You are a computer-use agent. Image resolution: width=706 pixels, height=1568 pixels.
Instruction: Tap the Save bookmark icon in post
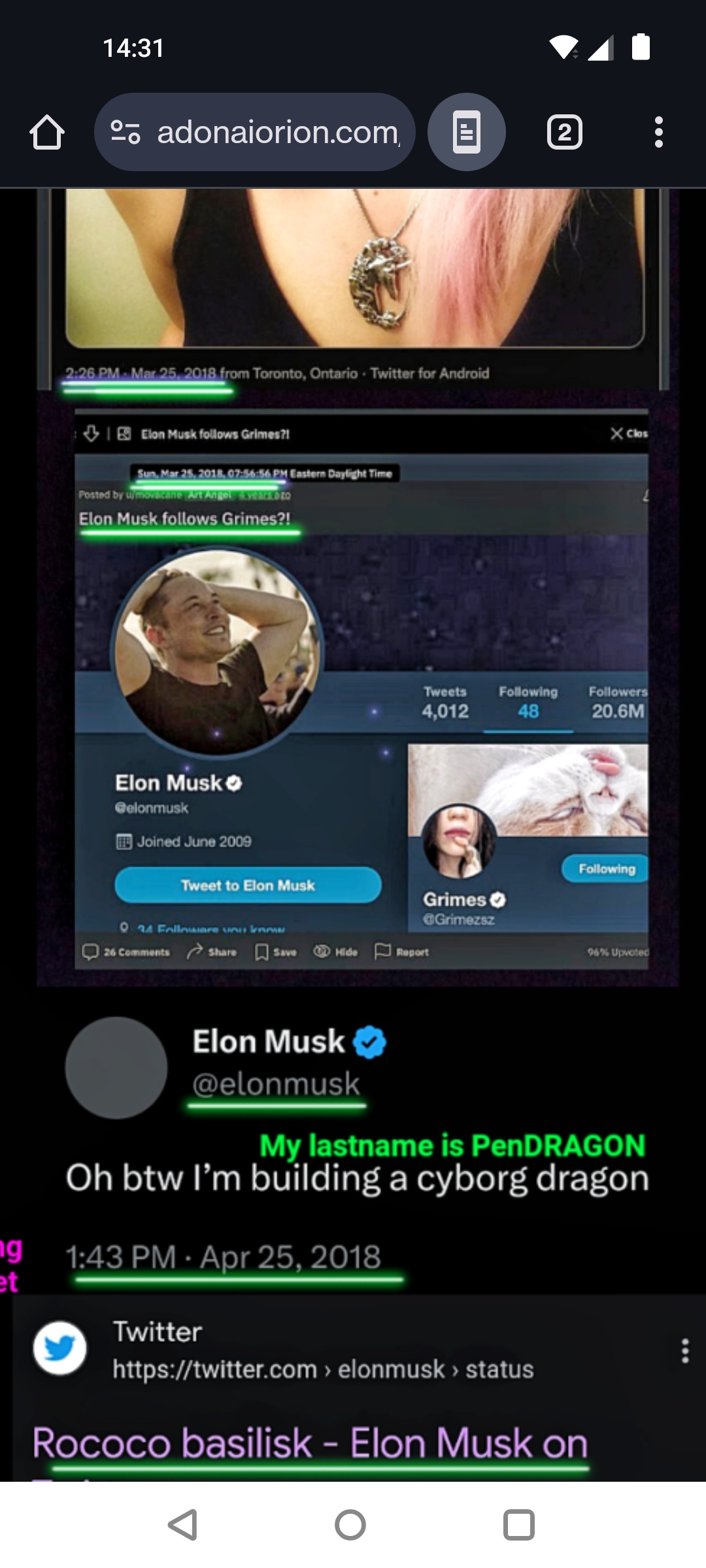point(261,952)
